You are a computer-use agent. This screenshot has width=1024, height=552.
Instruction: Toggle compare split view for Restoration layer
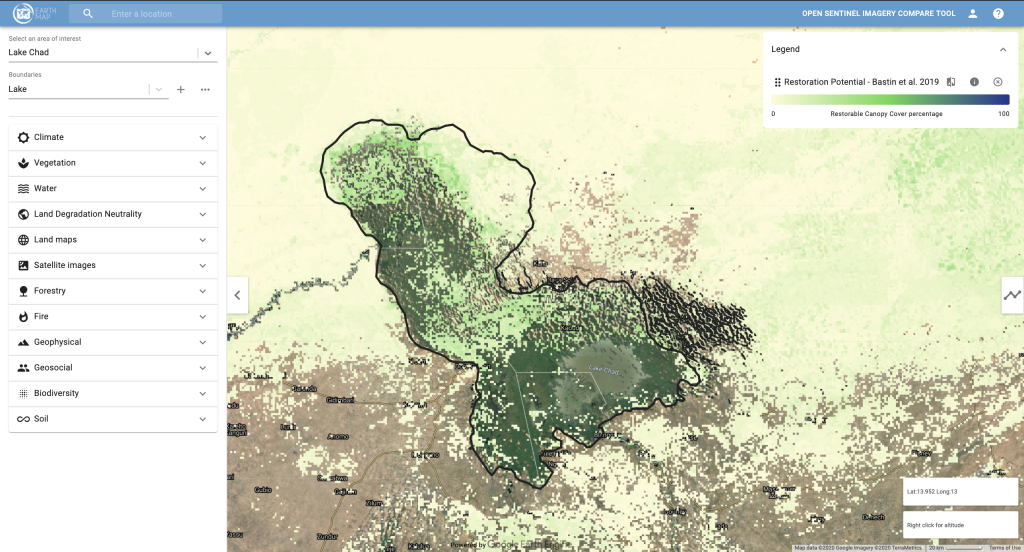(952, 82)
